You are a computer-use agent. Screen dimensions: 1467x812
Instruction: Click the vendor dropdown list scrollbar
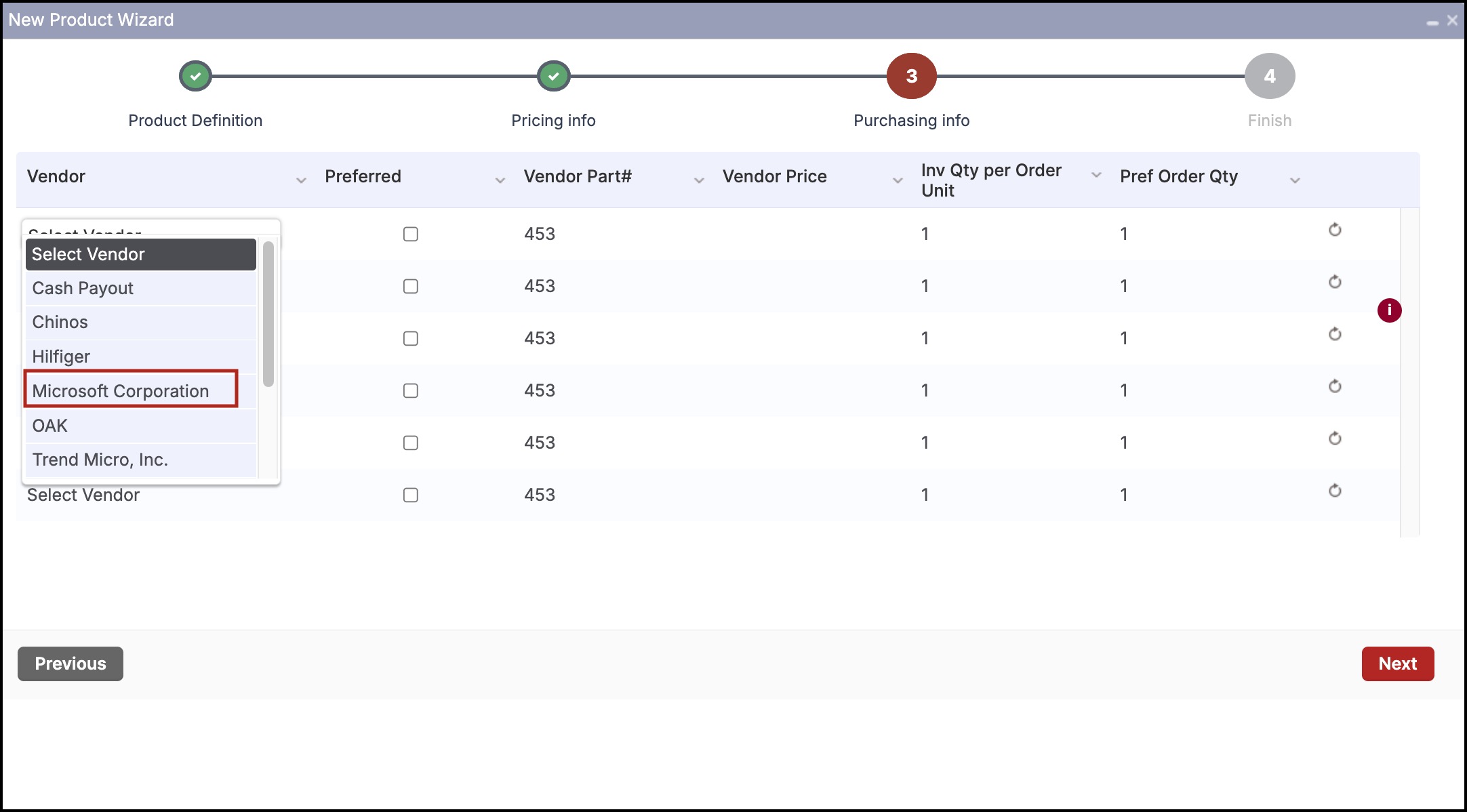coord(268,314)
